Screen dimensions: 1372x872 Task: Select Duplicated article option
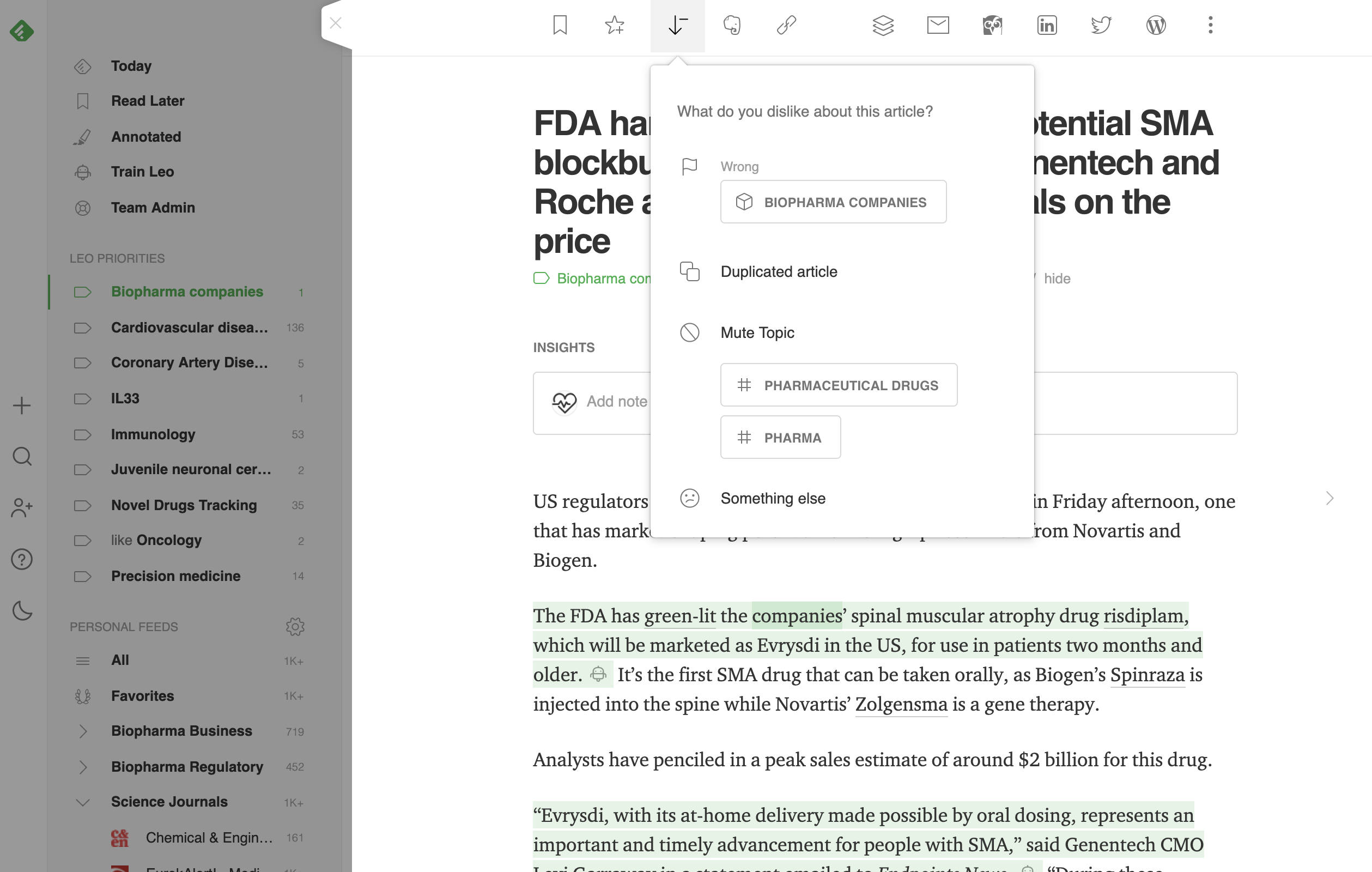pyautogui.click(x=778, y=272)
